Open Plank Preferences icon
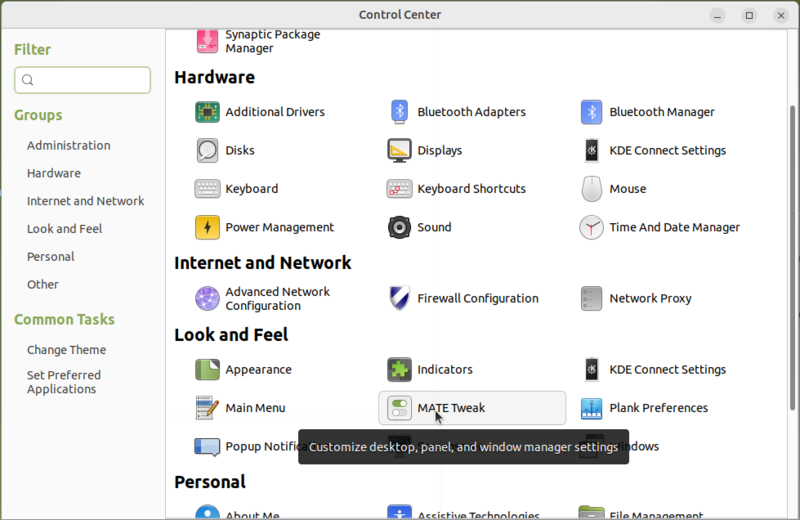Viewport: 800px width, 520px height. (591, 408)
